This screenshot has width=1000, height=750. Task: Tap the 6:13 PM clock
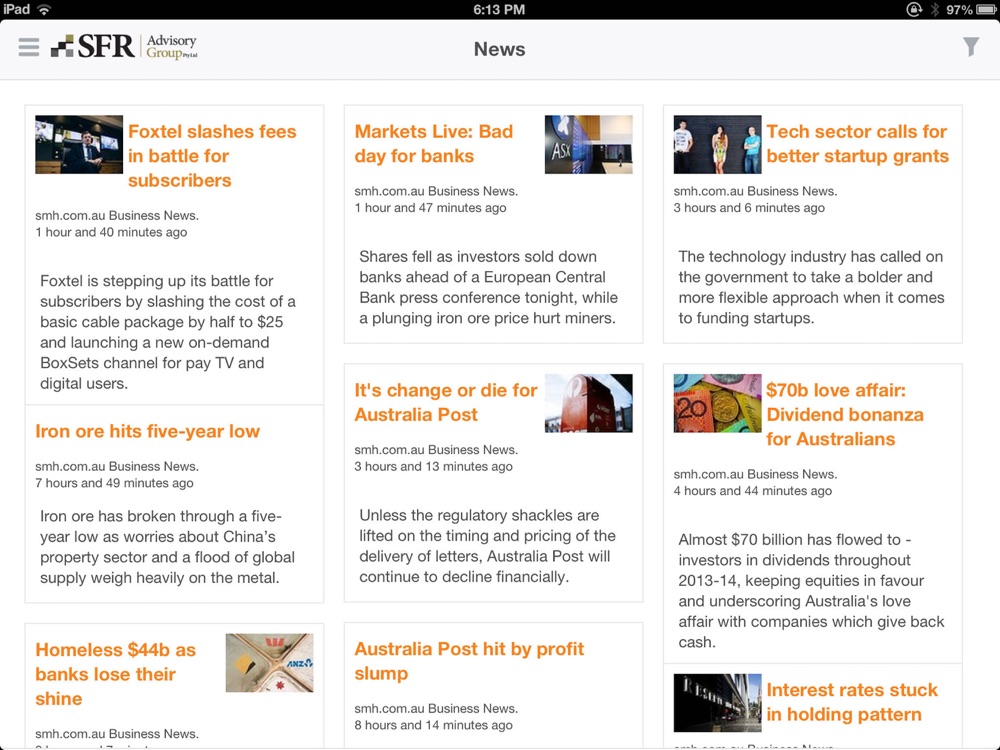coord(499,9)
